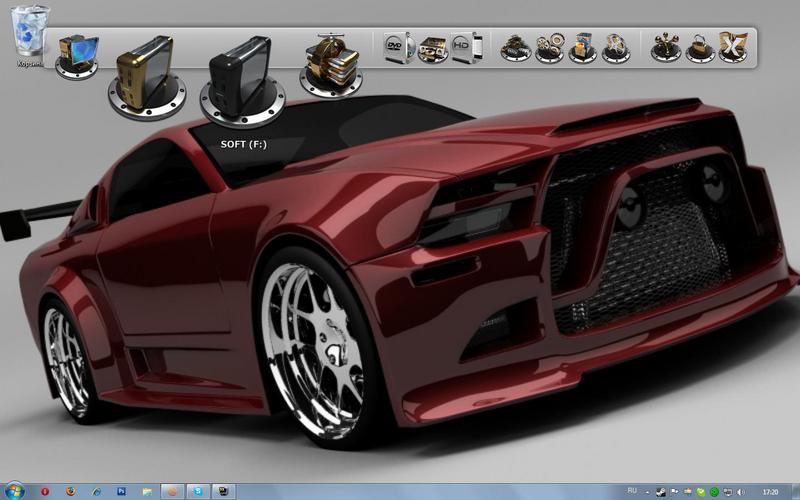Launch Firefox from the taskbar
The image size is (800, 500).
coord(70,492)
